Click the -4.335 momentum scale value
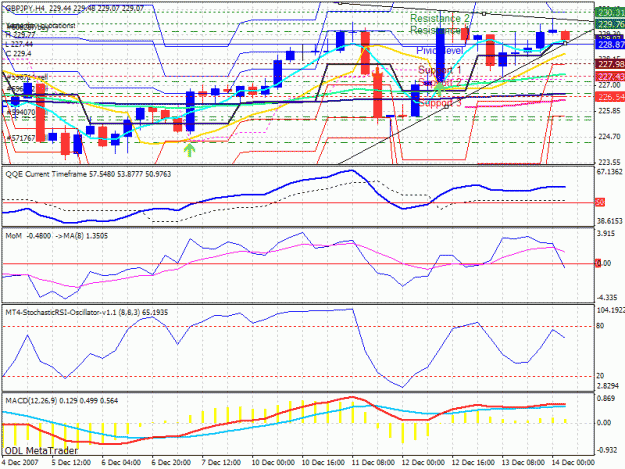The image size is (625, 469). point(607,298)
